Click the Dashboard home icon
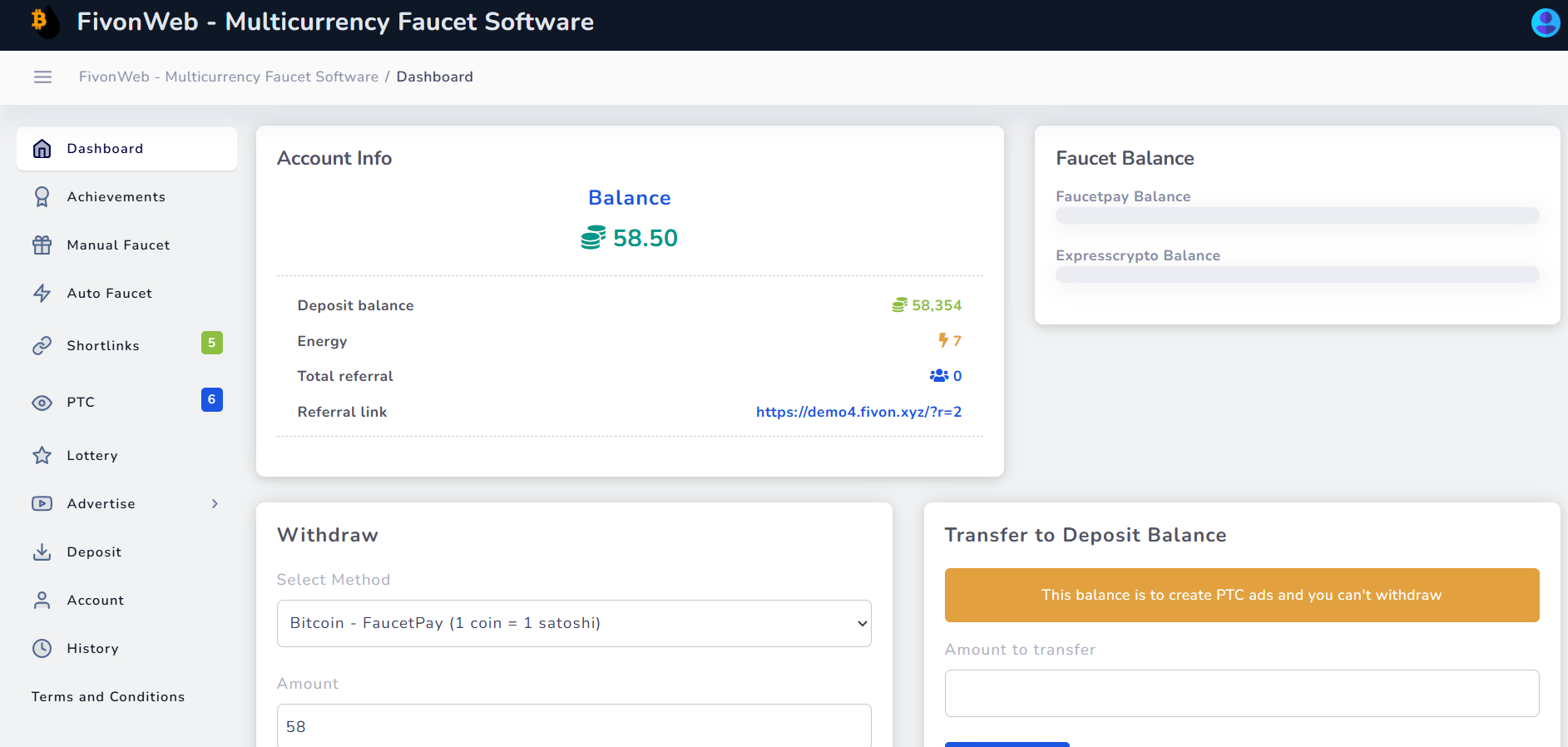The image size is (1568, 747). point(42,149)
